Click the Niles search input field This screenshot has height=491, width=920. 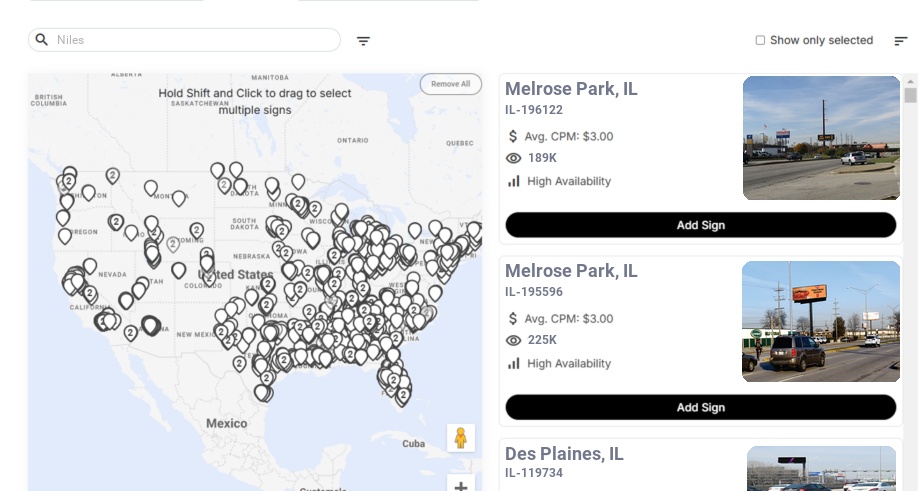[x=195, y=40]
